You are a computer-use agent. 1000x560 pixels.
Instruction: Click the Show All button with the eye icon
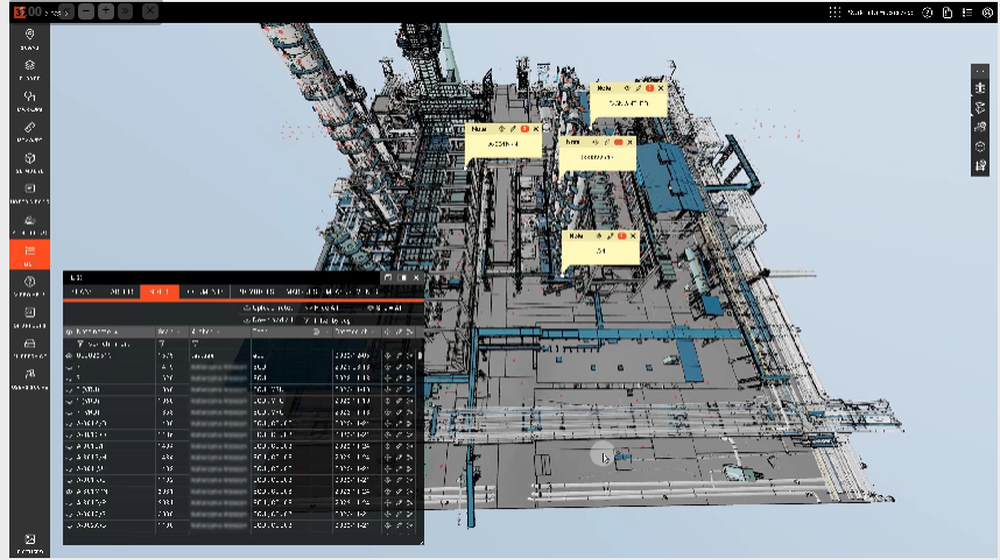click(385, 308)
